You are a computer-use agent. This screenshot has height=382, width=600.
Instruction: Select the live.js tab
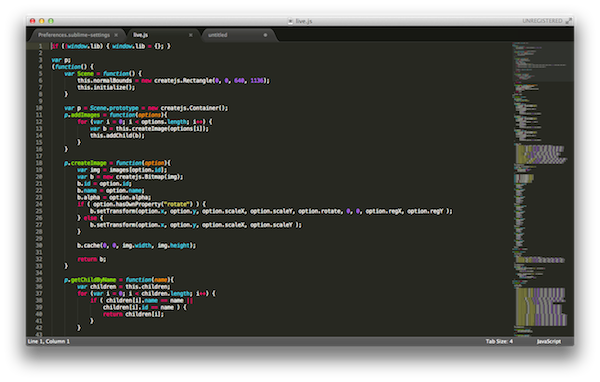(140, 35)
